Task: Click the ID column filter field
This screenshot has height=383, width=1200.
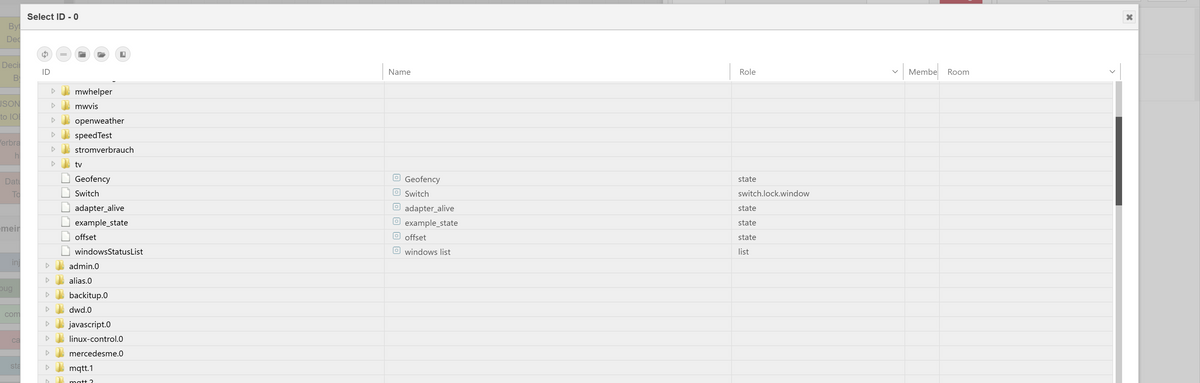Action: pos(210,72)
